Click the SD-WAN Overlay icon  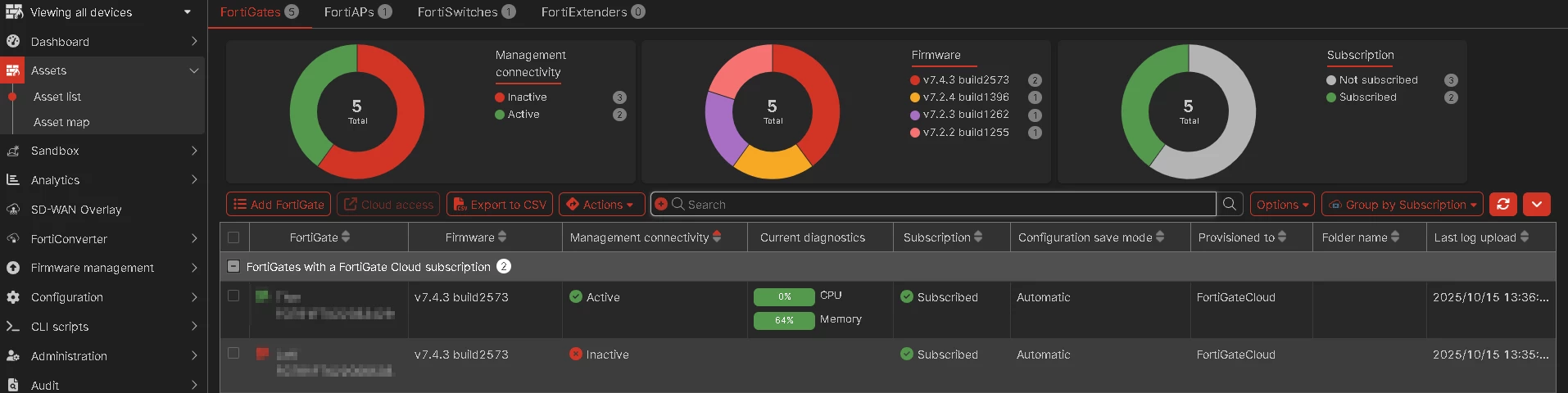point(13,210)
